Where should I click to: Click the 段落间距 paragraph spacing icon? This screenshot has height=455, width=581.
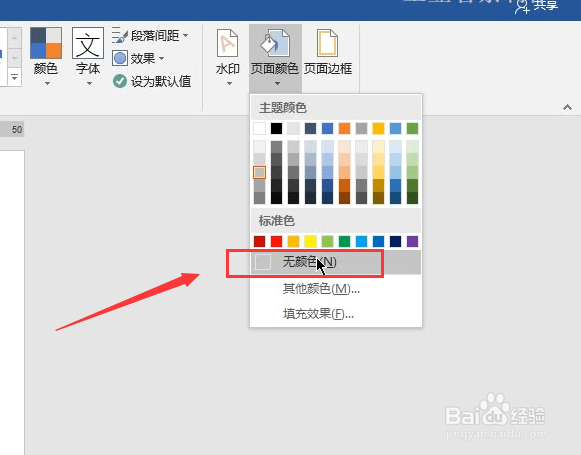[120, 35]
